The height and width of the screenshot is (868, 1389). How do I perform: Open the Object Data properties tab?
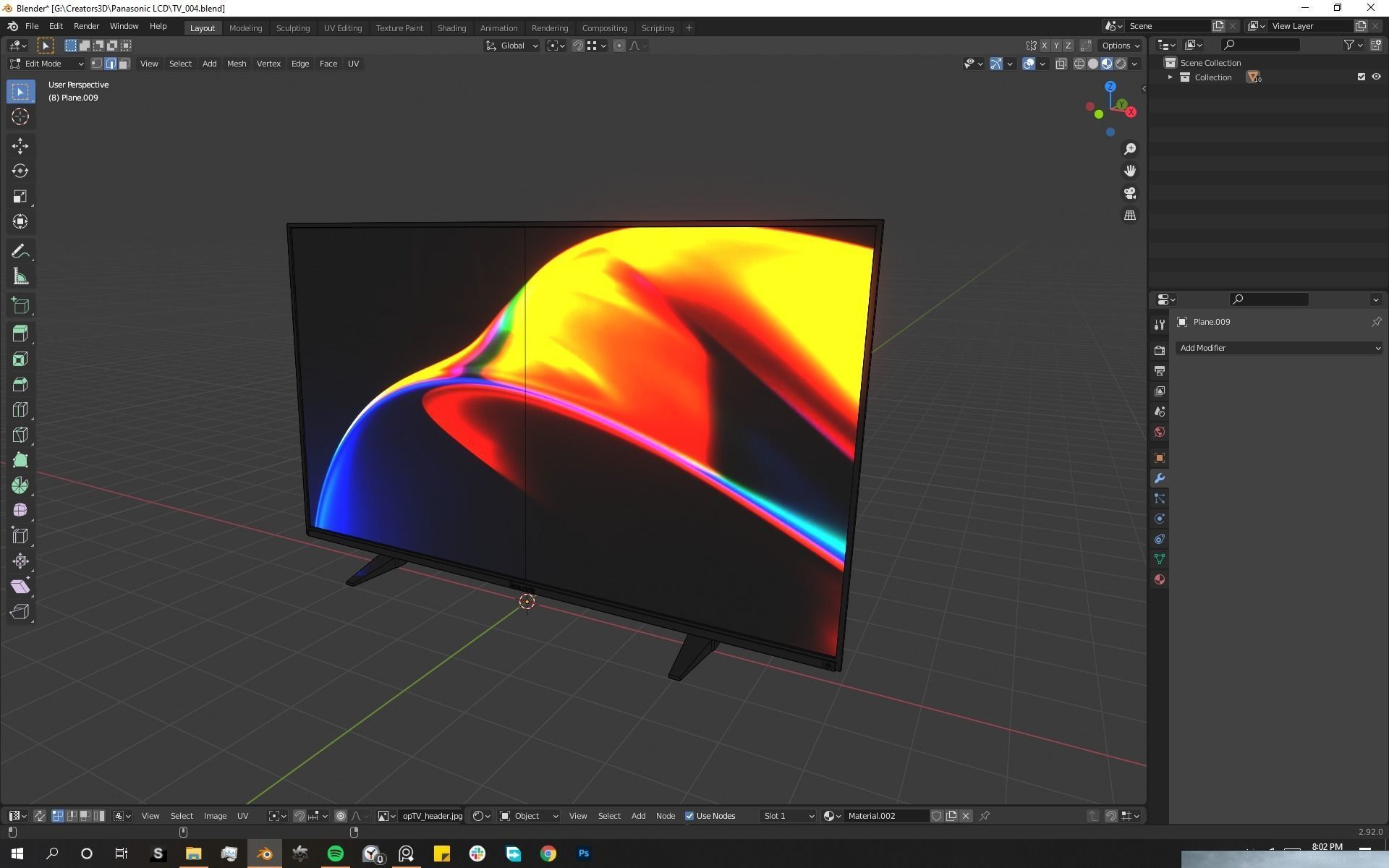1160,559
